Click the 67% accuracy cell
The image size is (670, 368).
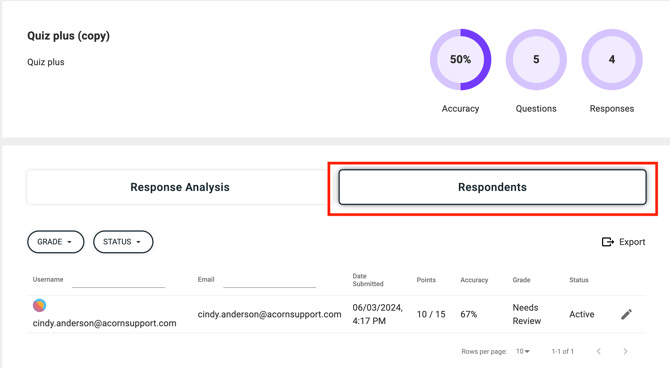point(469,314)
